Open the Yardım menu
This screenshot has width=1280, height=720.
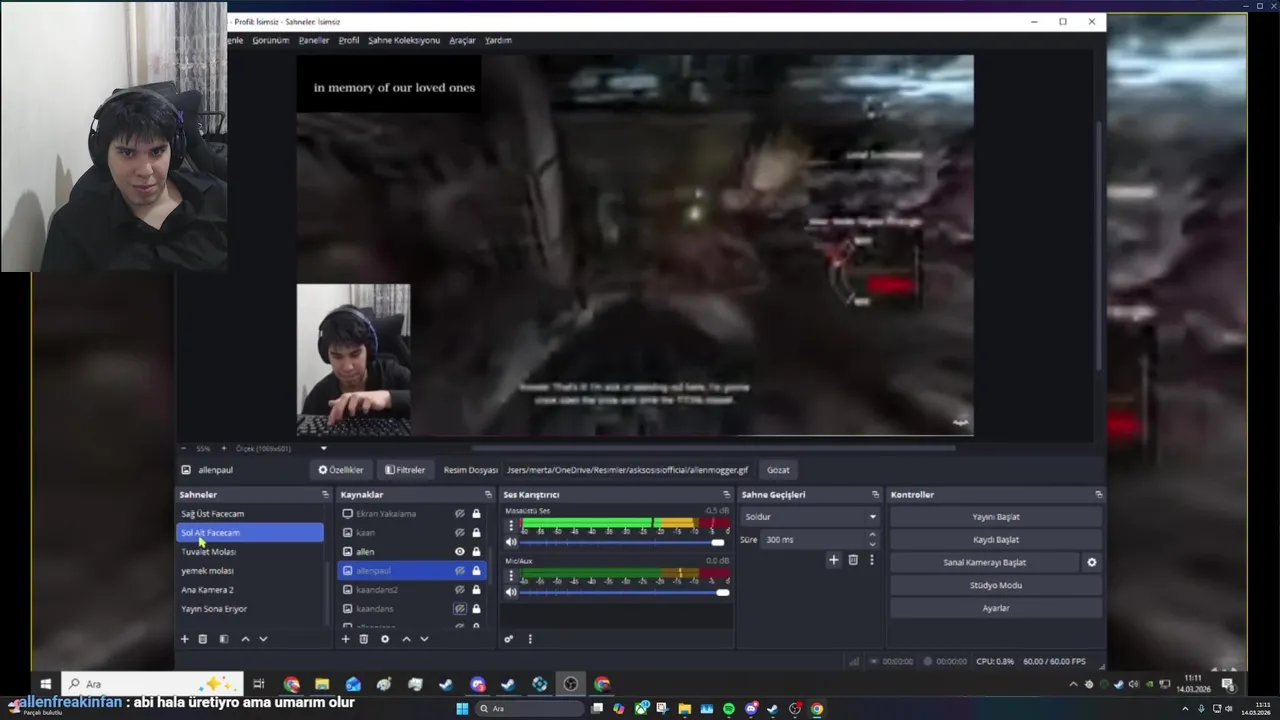pos(498,40)
